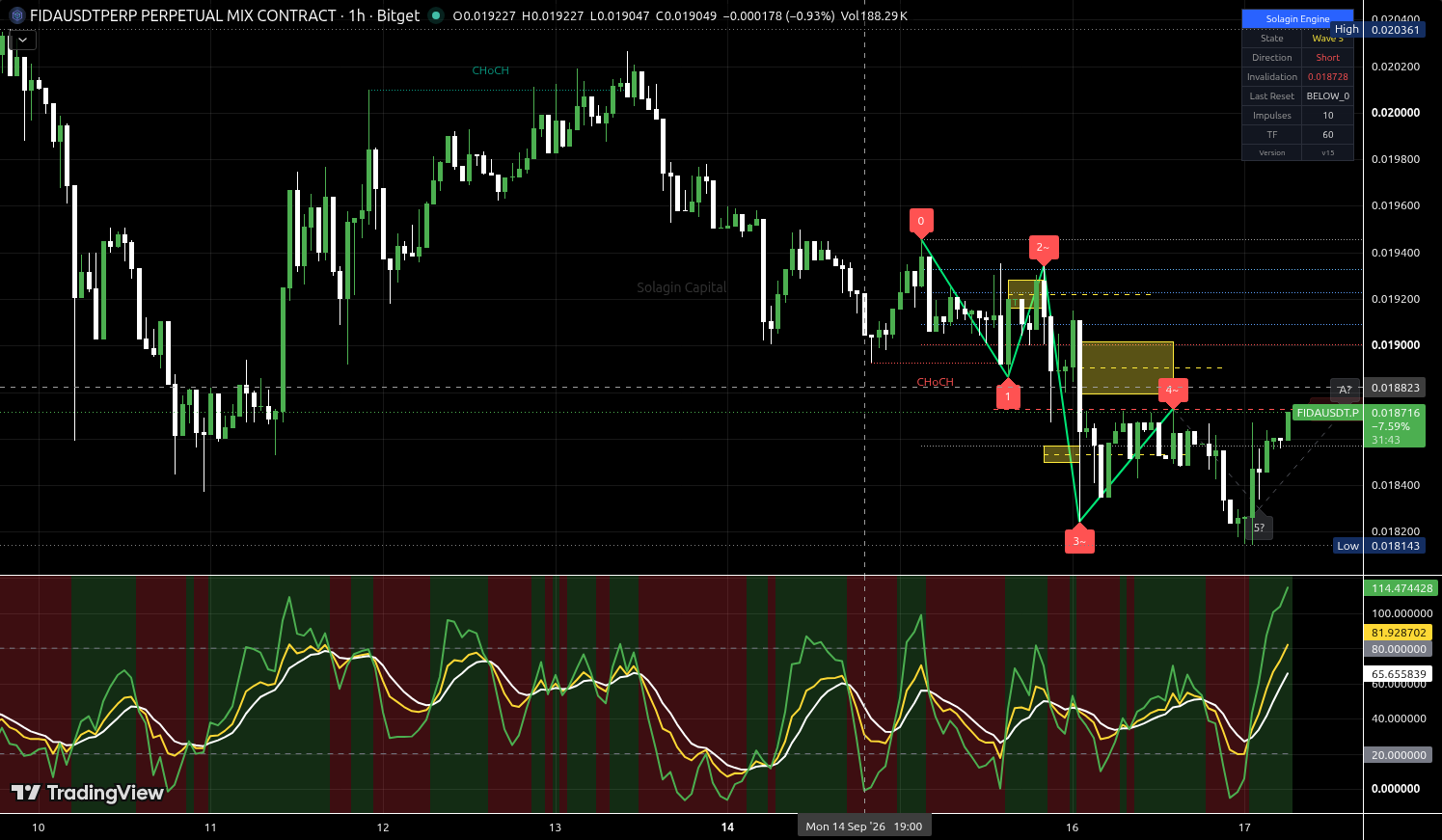Click the 0.018823 dashed line price label
Viewport: 1442px width, 840px height.
tap(1396, 388)
